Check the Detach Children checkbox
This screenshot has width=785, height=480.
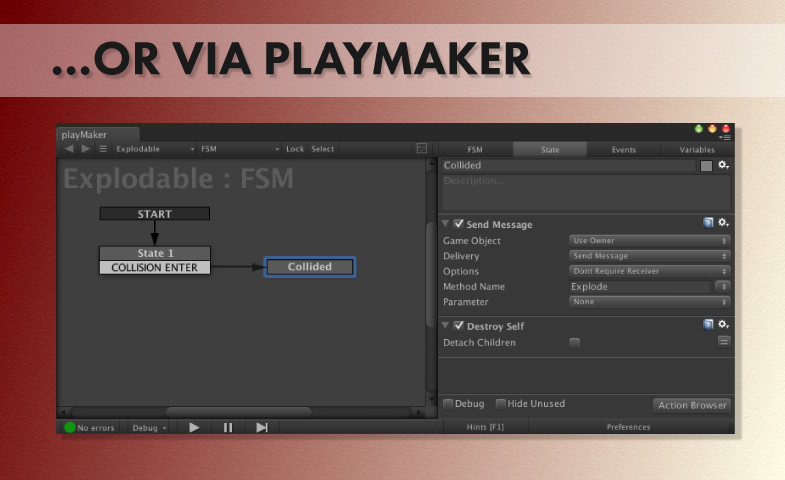coord(575,343)
